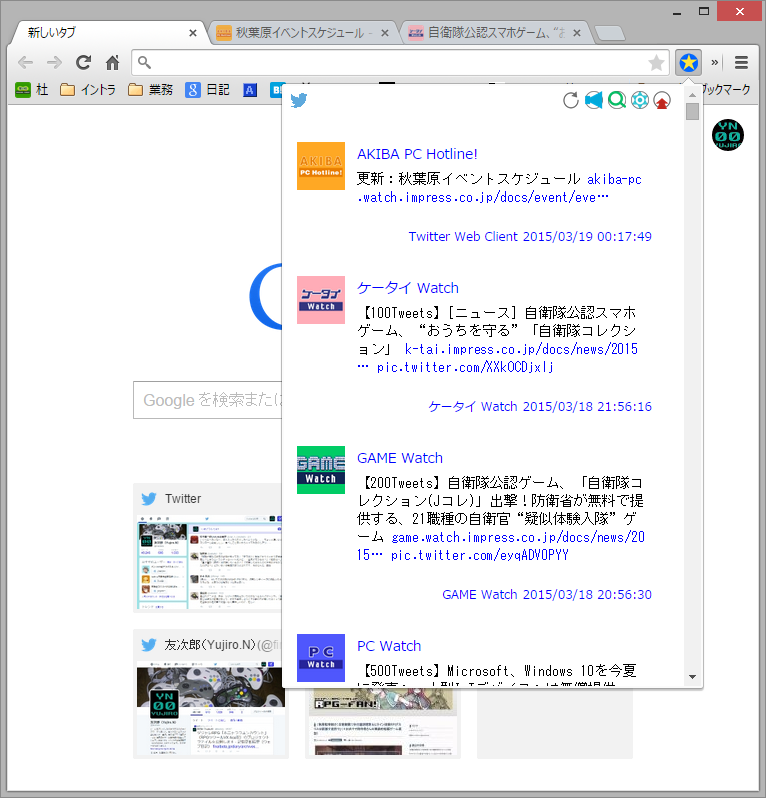The width and height of the screenshot is (766, 798).
Task: Maximize the Chrome window
Action: pos(704,11)
